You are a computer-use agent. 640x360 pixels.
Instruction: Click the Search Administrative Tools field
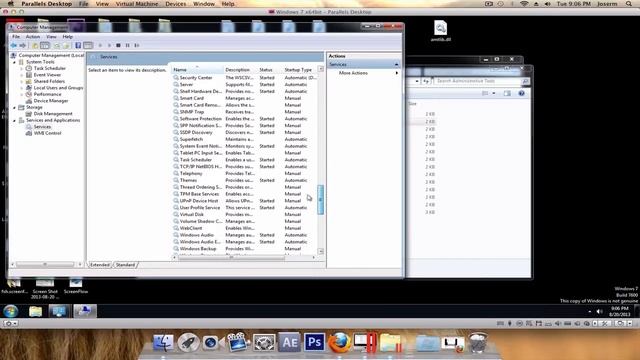click(477, 81)
